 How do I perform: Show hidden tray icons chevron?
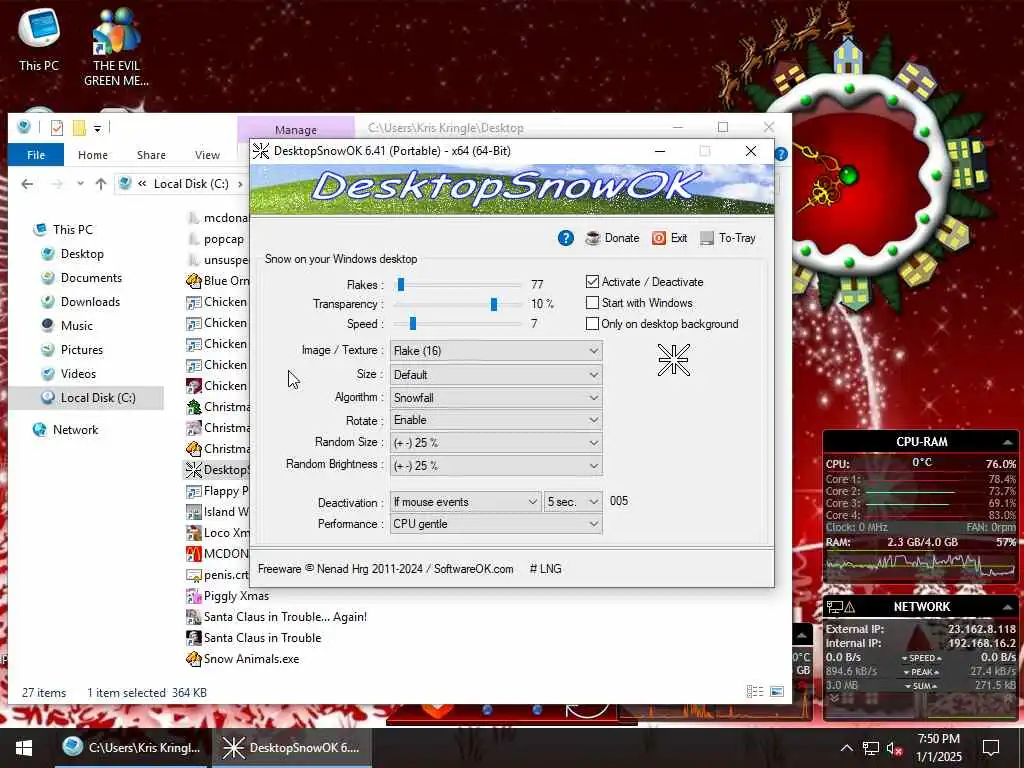[846, 748]
